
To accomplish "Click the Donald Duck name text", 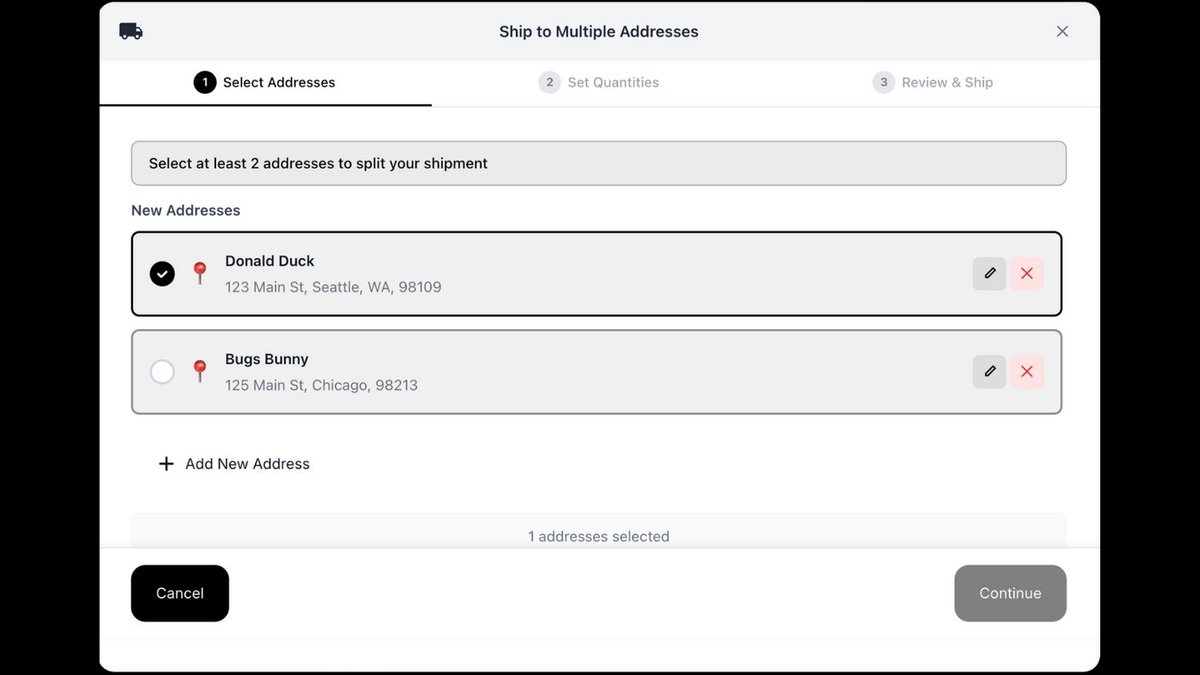I will pos(270,261).
